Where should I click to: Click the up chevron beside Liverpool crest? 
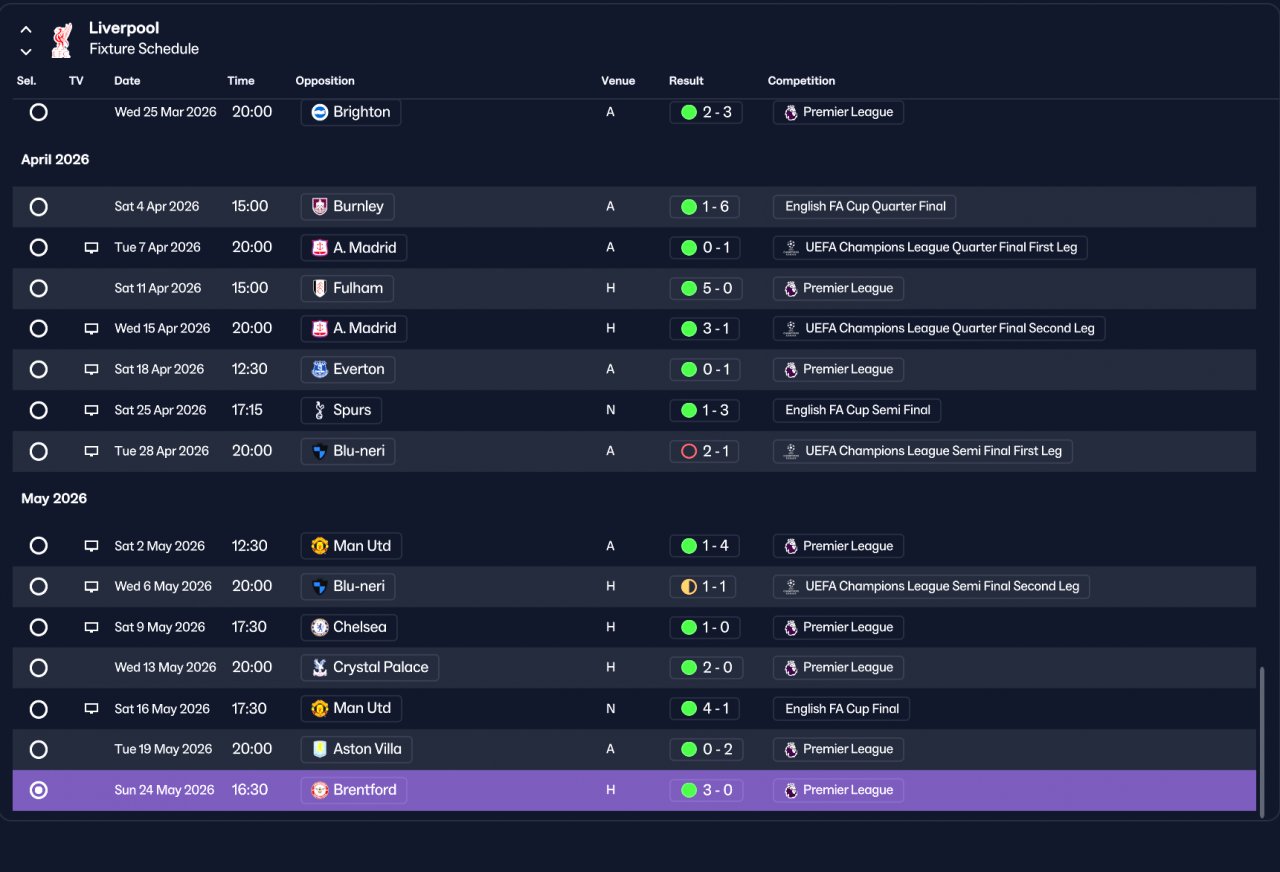[x=26, y=30]
